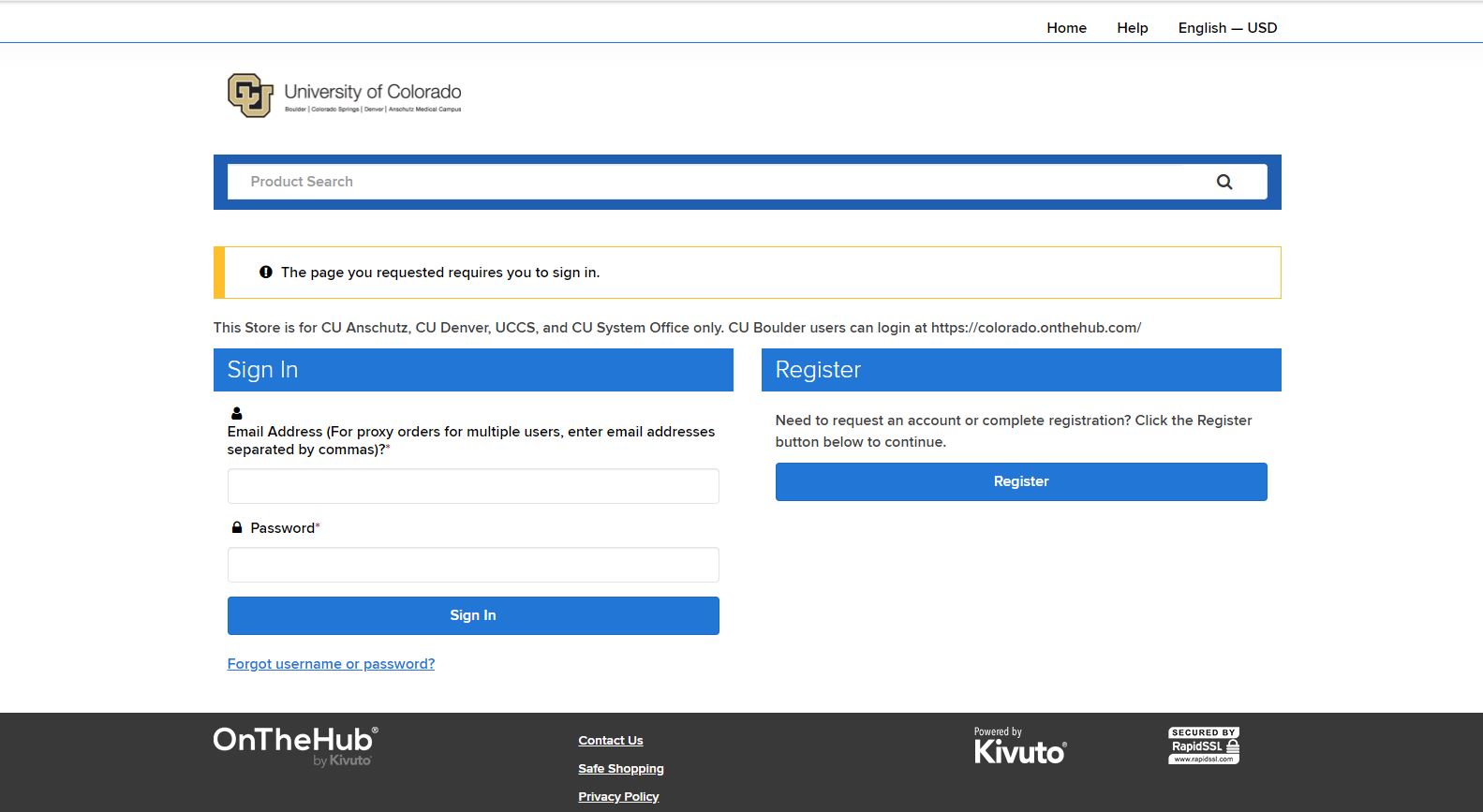
Task: Open the Contact Us footer link
Action: coord(611,741)
